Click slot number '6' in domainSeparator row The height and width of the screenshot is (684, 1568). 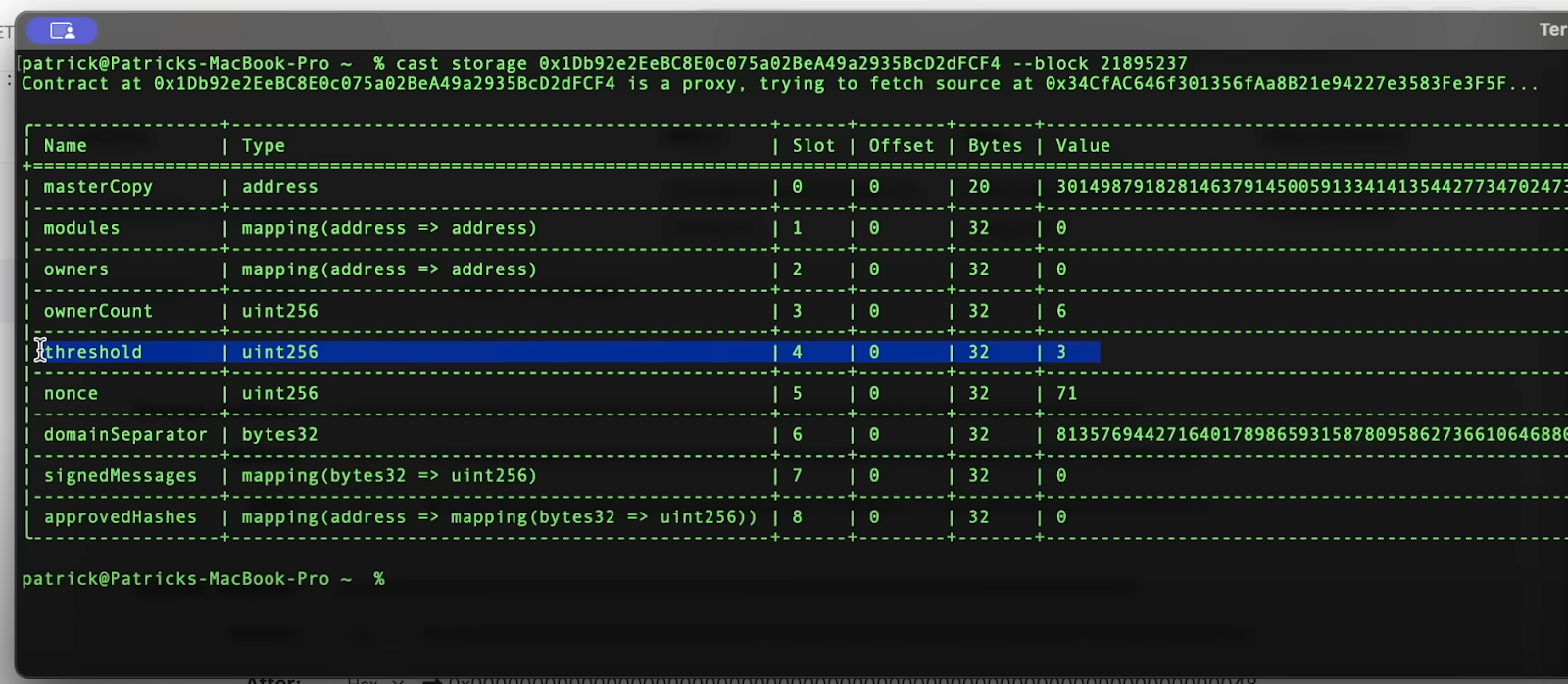798,434
